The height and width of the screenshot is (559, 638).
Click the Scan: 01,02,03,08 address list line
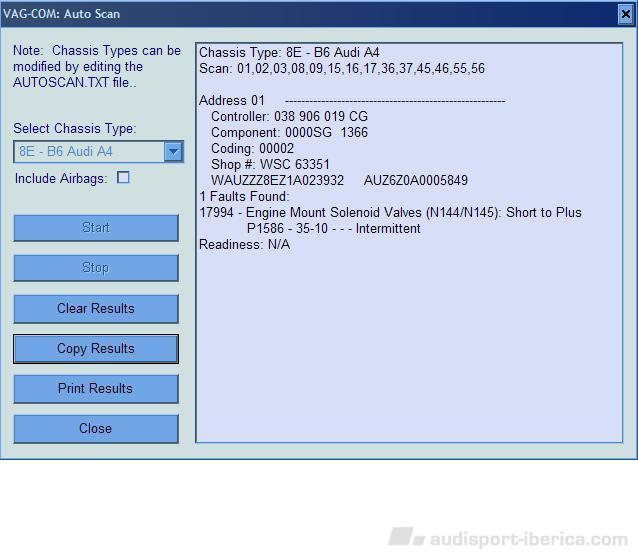click(x=342, y=68)
